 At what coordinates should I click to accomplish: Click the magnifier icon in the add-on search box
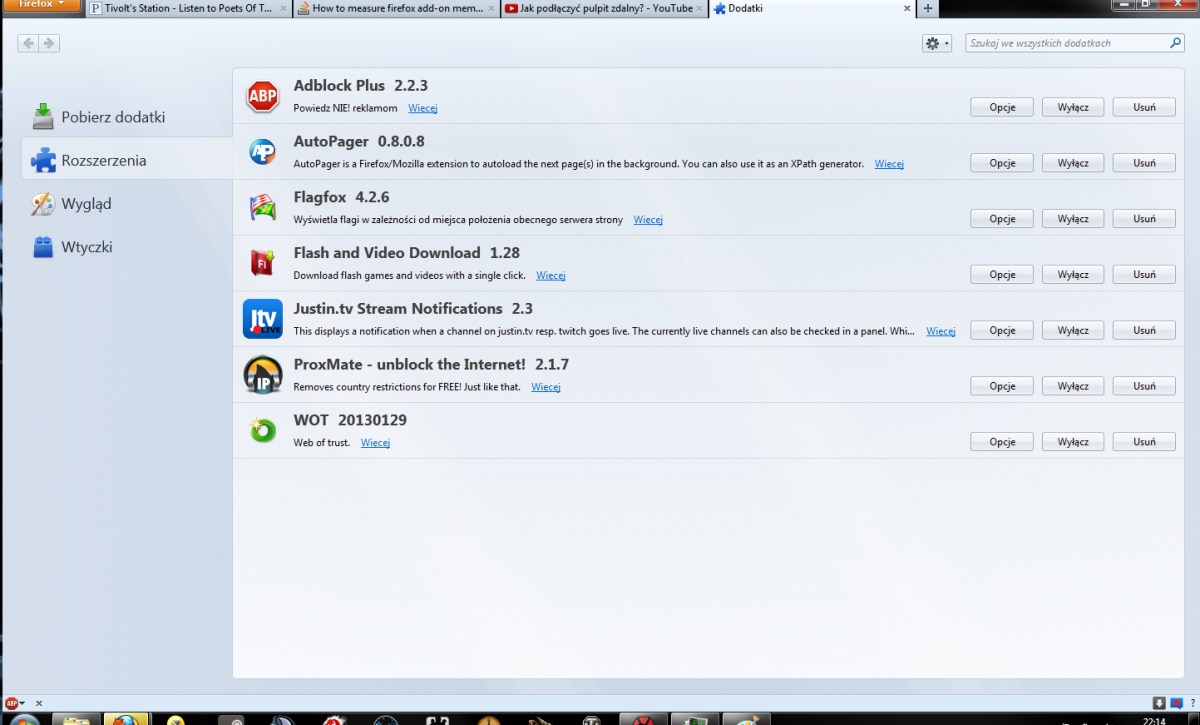tap(1176, 43)
